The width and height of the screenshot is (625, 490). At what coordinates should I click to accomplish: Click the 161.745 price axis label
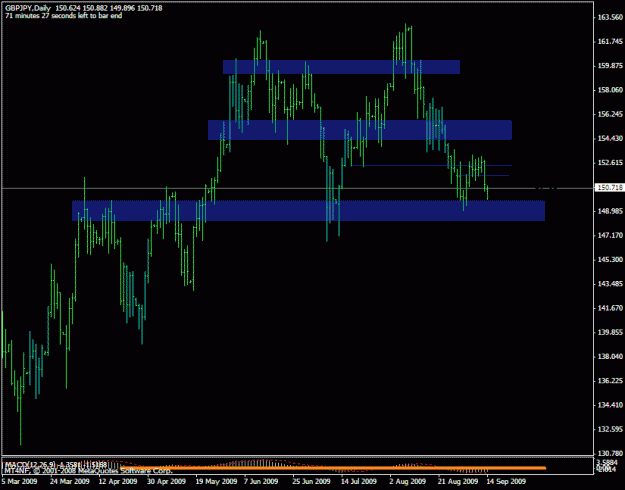click(610, 41)
